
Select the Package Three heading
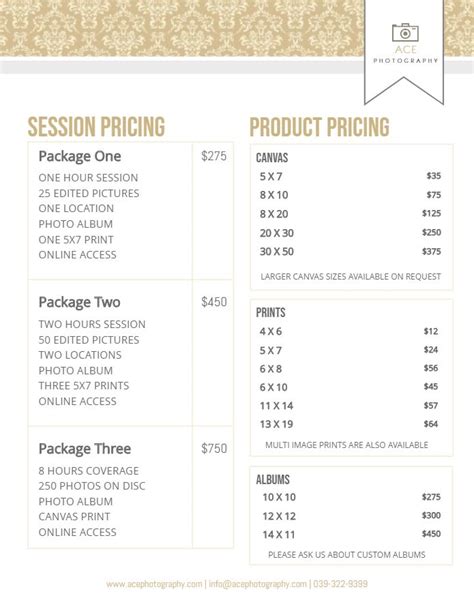click(x=84, y=449)
